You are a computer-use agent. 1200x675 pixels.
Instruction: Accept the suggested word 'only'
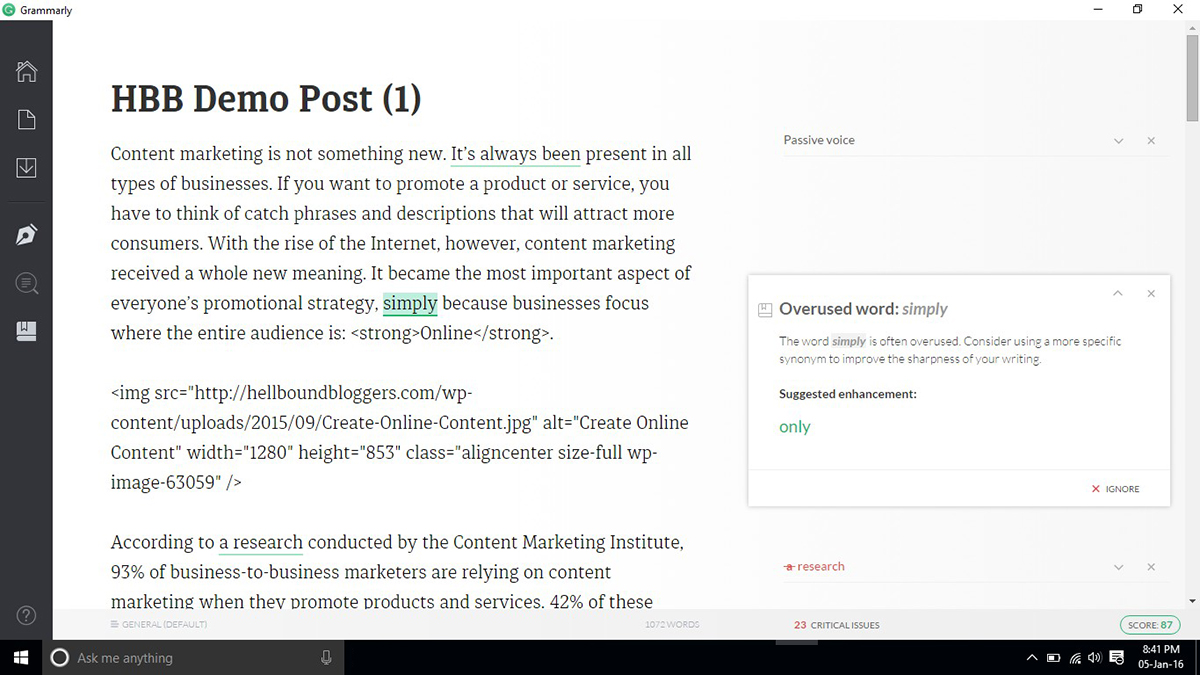(795, 427)
